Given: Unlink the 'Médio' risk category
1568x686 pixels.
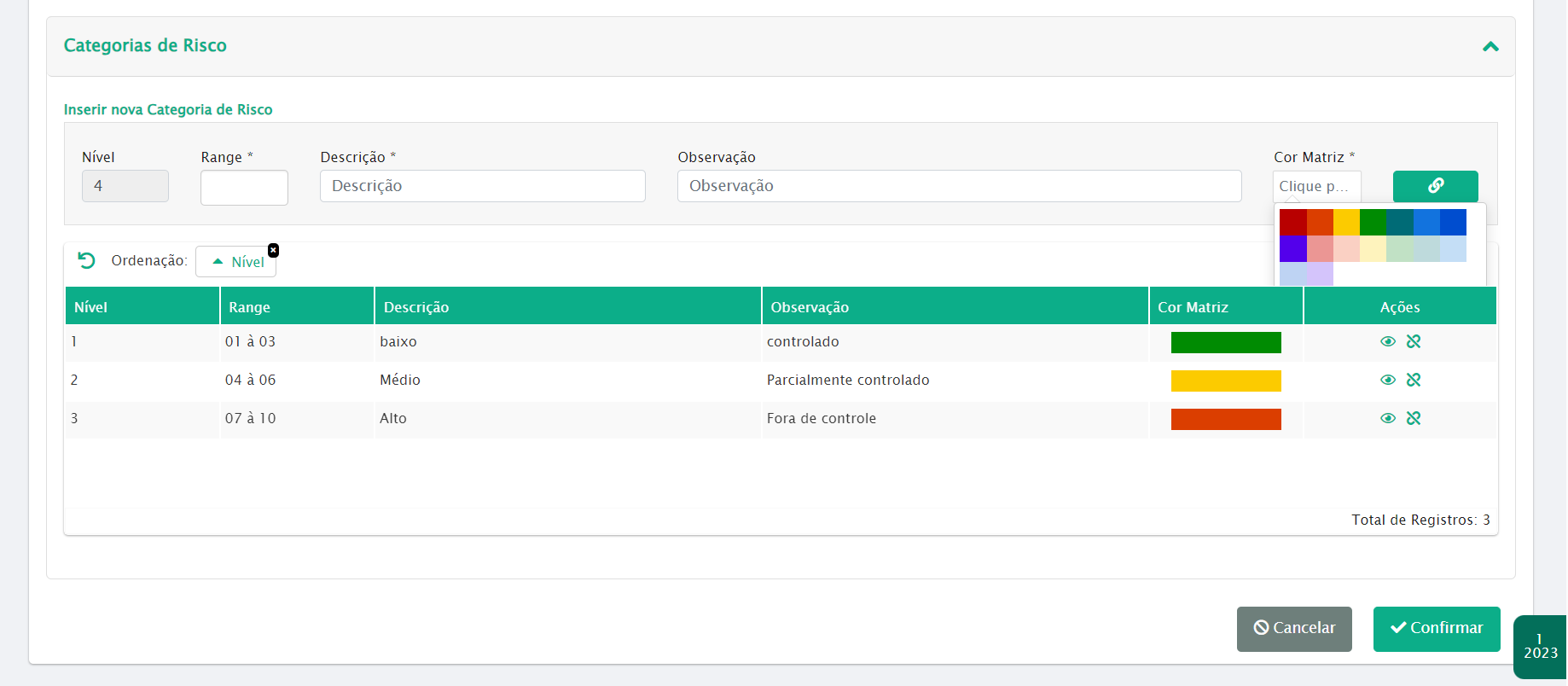Looking at the screenshot, I should (1414, 380).
